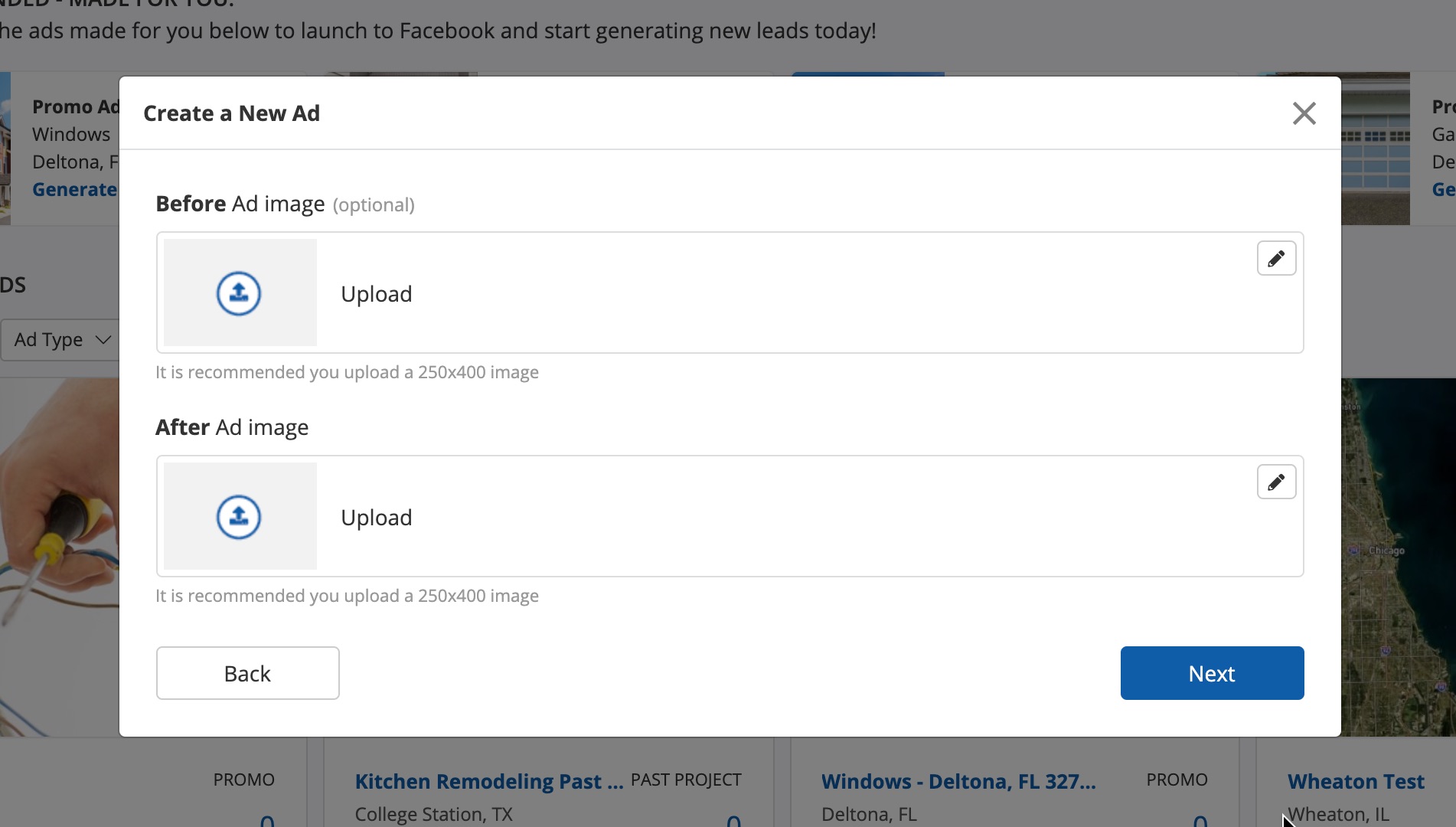This screenshot has width=1456, height=827.
Task: Click the After image upload icon
Action: tap(239, 517)
